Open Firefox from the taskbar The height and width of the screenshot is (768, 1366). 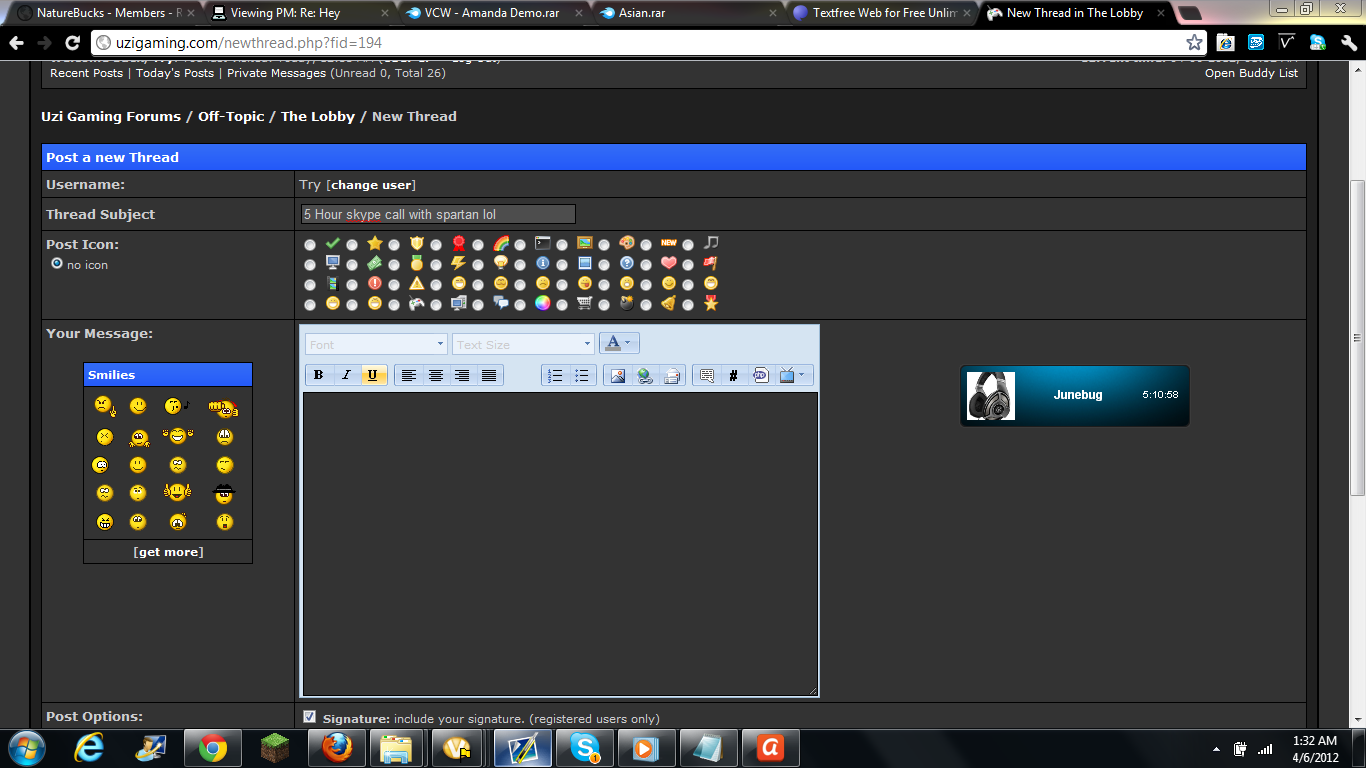pyautogui.click(x=336, y=748)
